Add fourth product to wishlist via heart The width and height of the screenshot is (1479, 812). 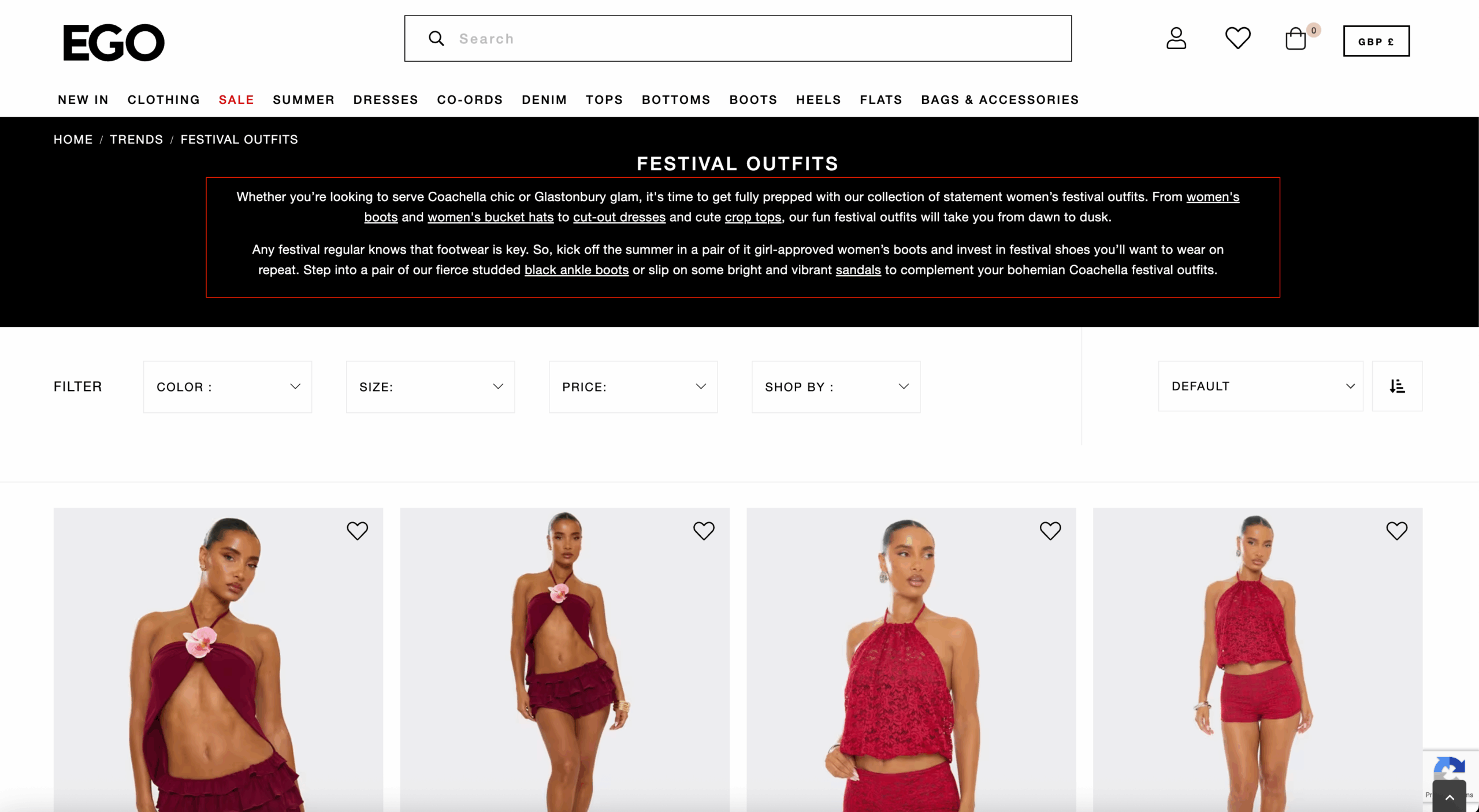tap(1397, 531)
